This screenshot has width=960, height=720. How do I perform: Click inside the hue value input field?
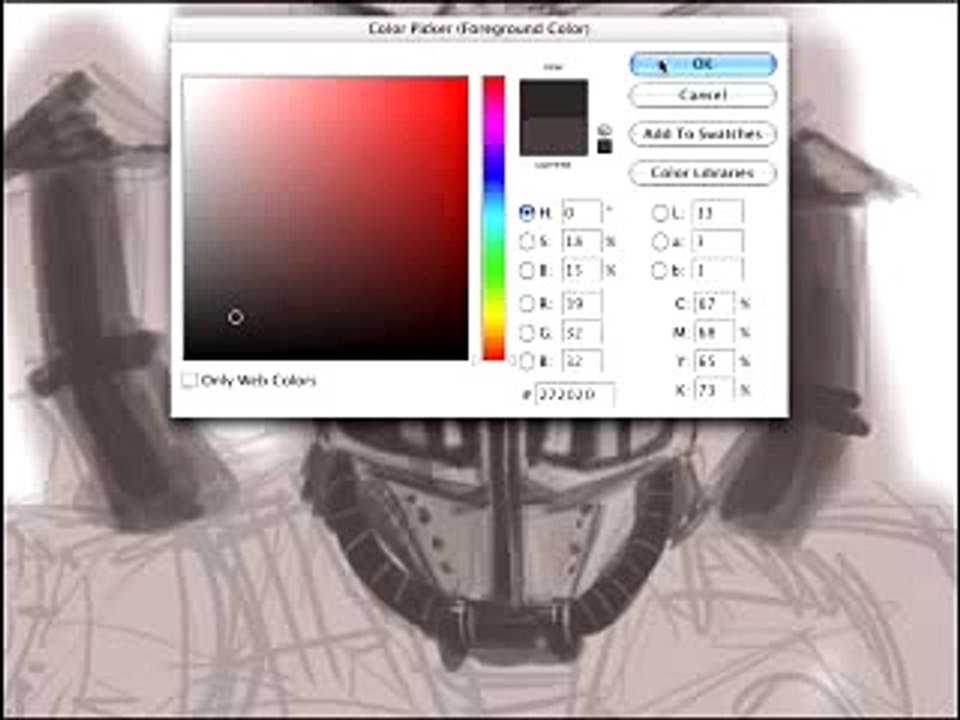point(582,212)
